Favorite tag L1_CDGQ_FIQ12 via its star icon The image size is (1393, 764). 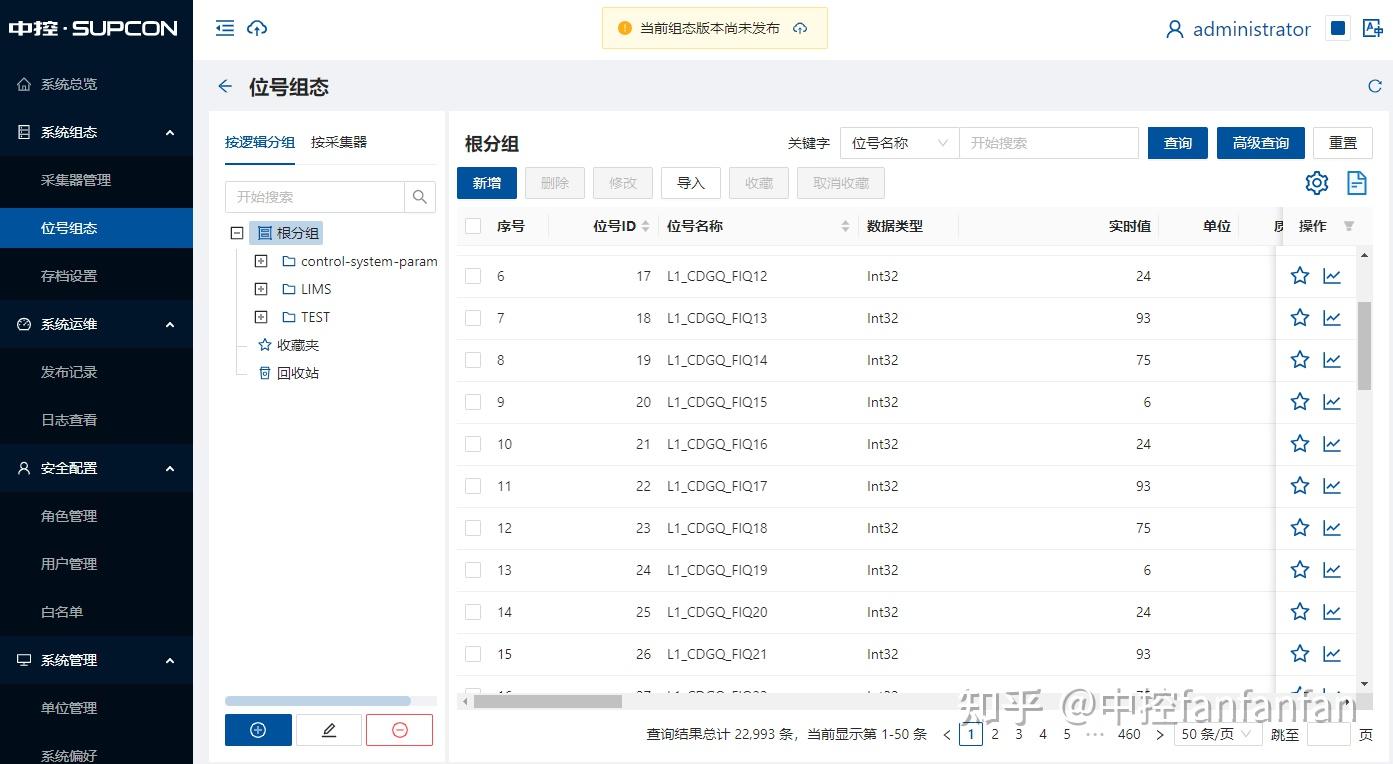click(x=1299, y=275)
